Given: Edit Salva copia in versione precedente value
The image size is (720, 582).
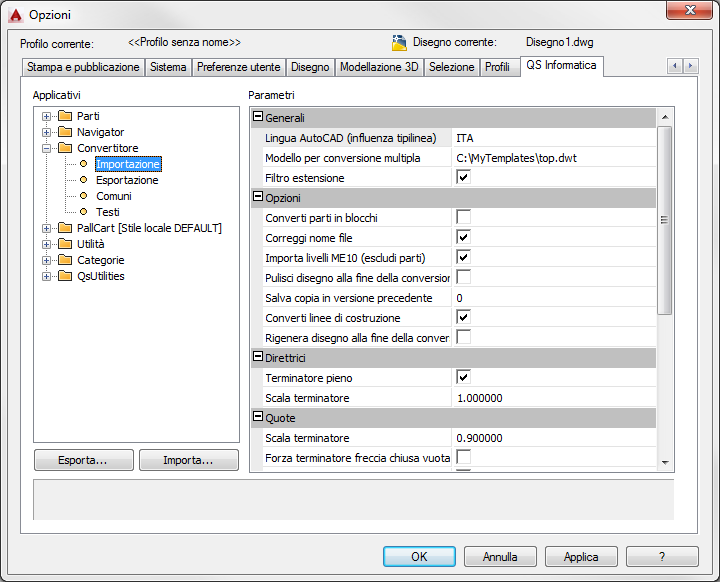Looking at the screenshot, I should click(554, 298).
